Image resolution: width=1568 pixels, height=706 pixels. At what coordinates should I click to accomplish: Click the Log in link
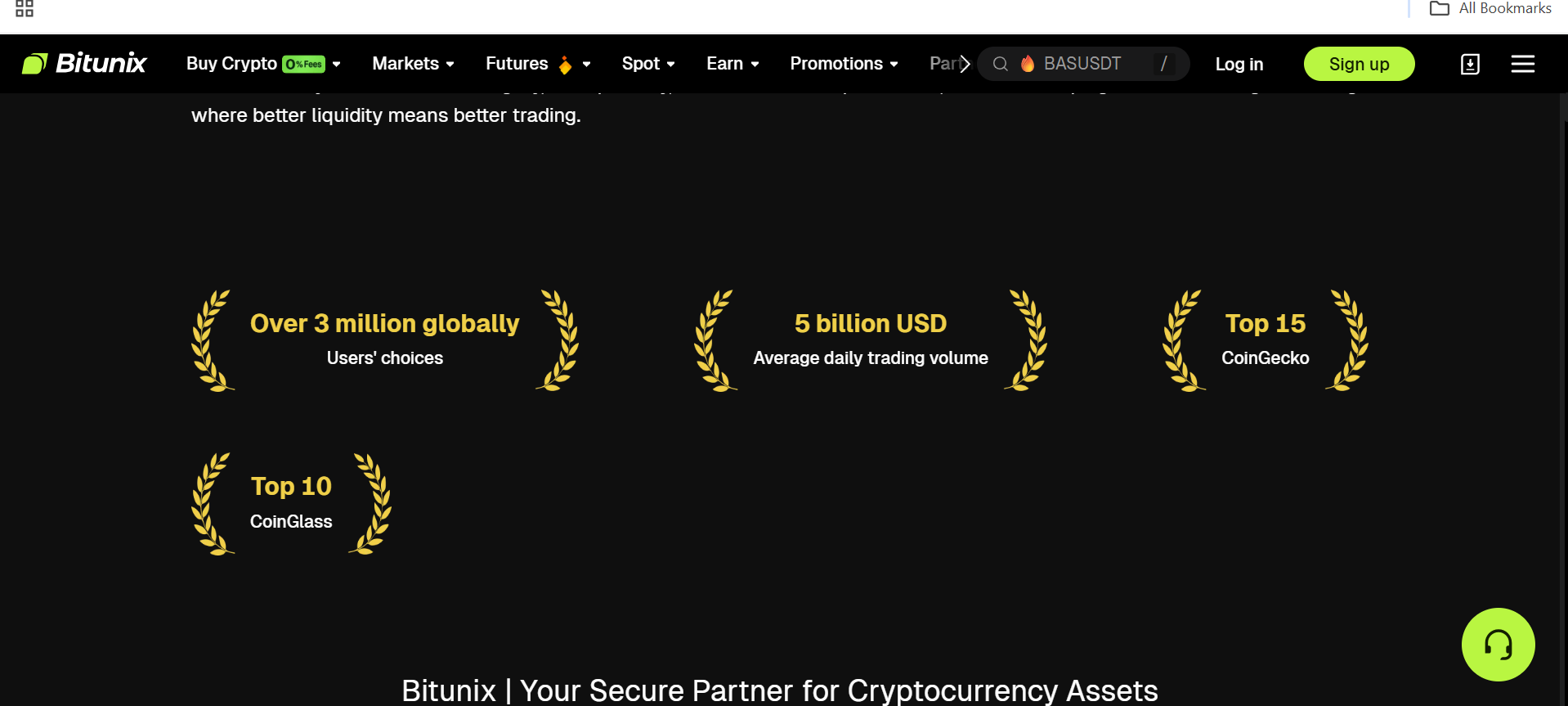point(1239,65)
